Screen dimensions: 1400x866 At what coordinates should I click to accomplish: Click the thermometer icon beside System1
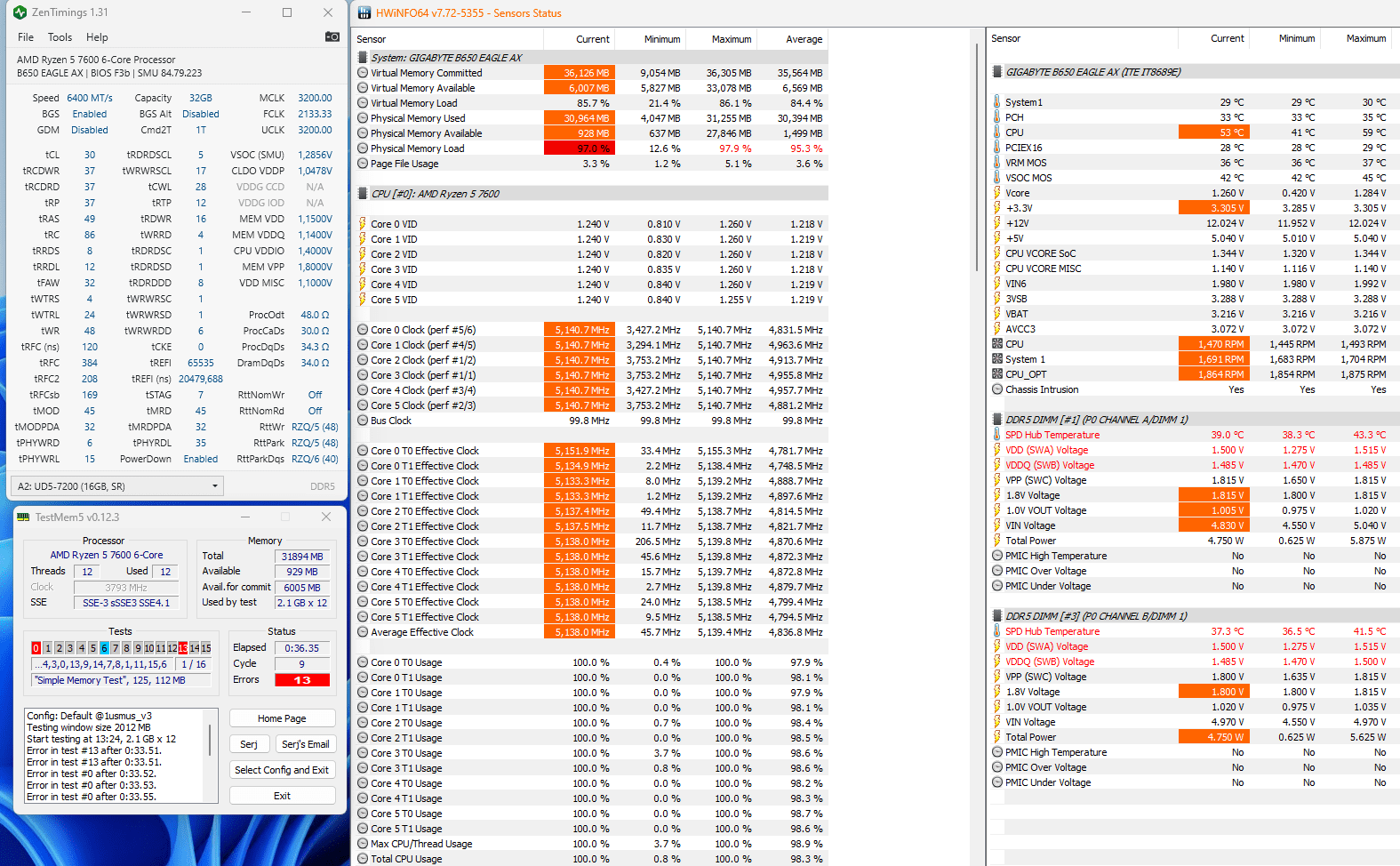click(x=996, y=102)
